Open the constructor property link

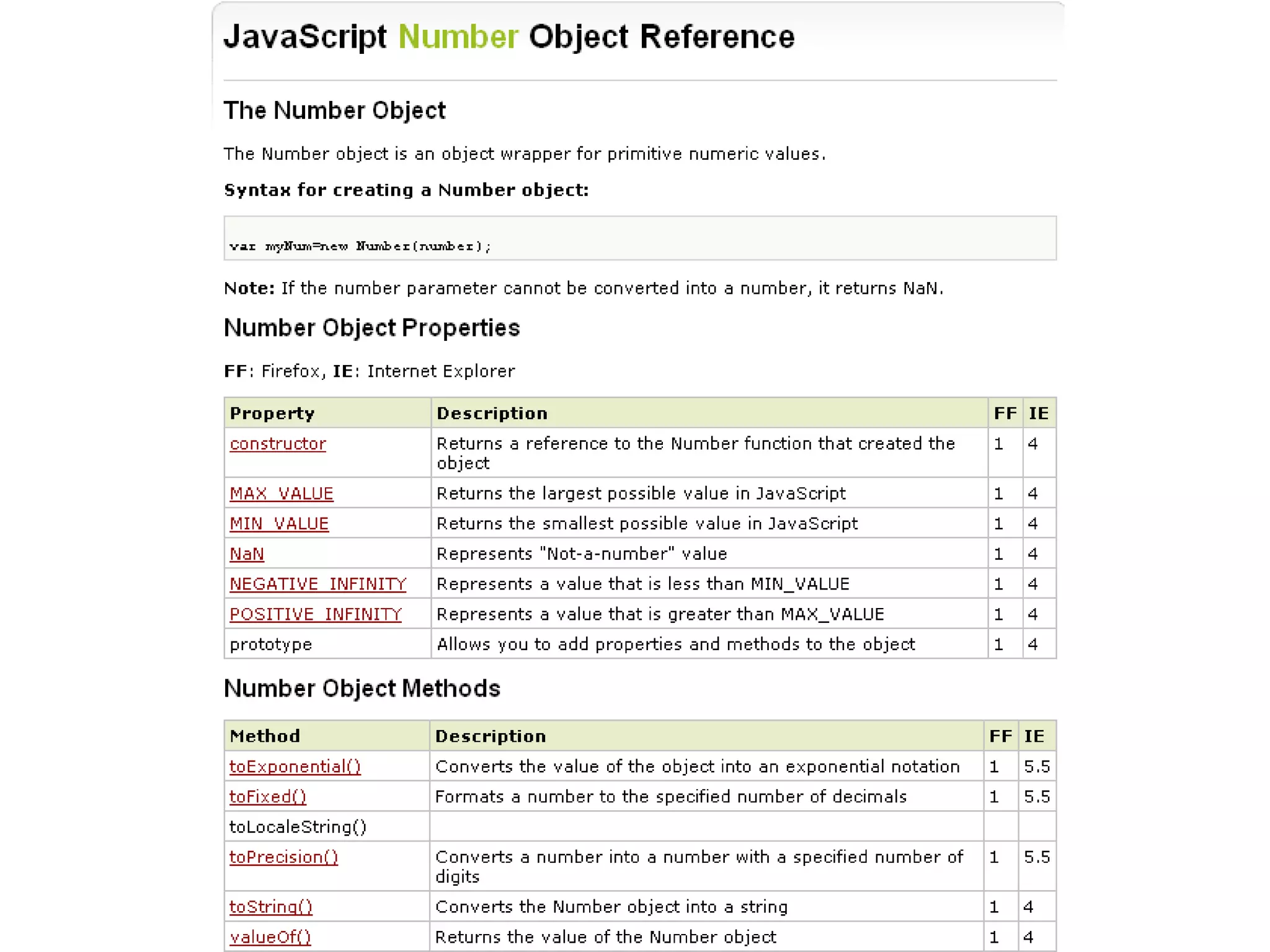click(277, 444)
